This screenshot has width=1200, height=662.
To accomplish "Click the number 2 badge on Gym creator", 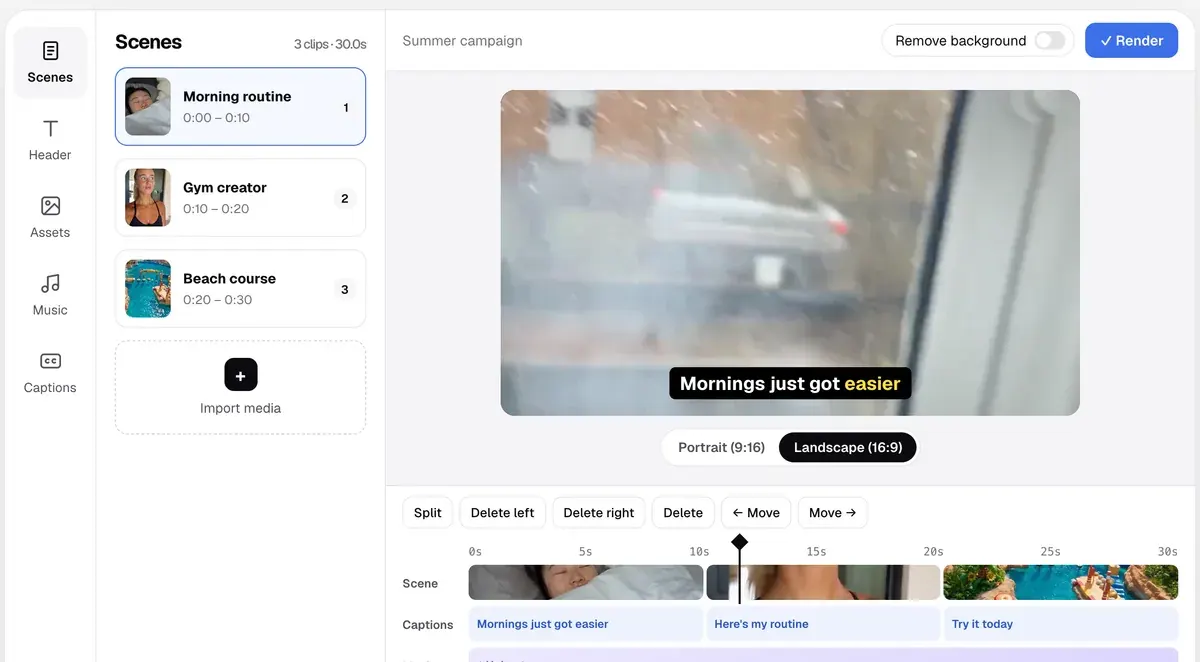I will point(345,198).
